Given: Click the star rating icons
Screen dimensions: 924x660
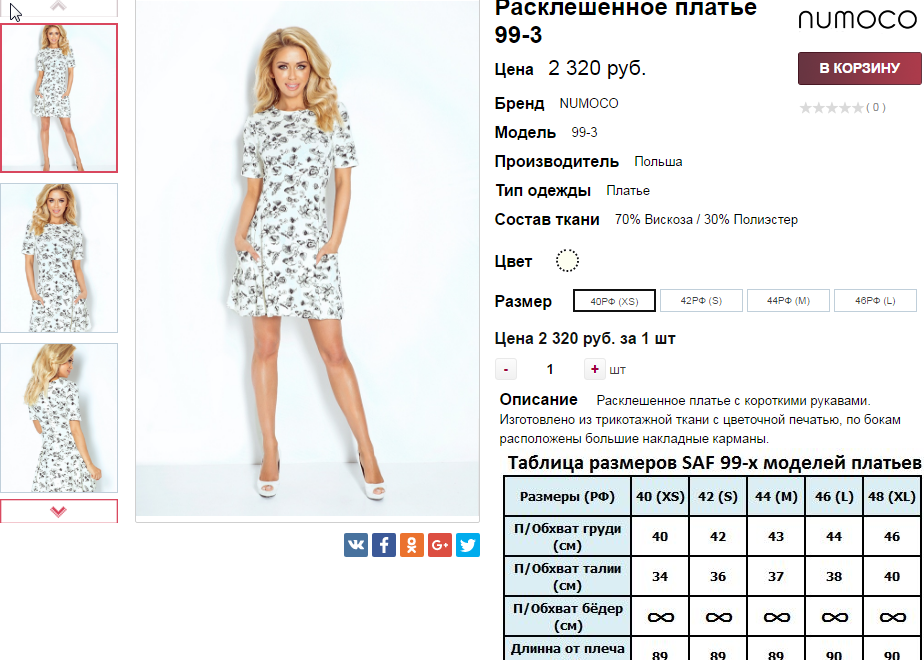Looking at the screenshot, I should click(x=831, y=107).
